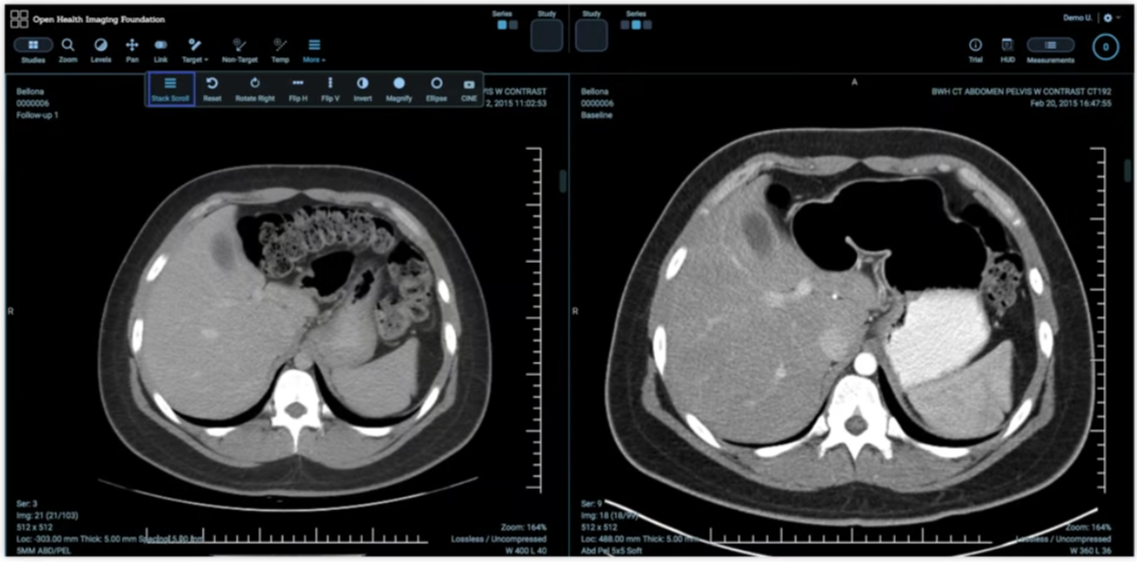
Task: Toggle the HUD display
Action: coord(1007,50)
